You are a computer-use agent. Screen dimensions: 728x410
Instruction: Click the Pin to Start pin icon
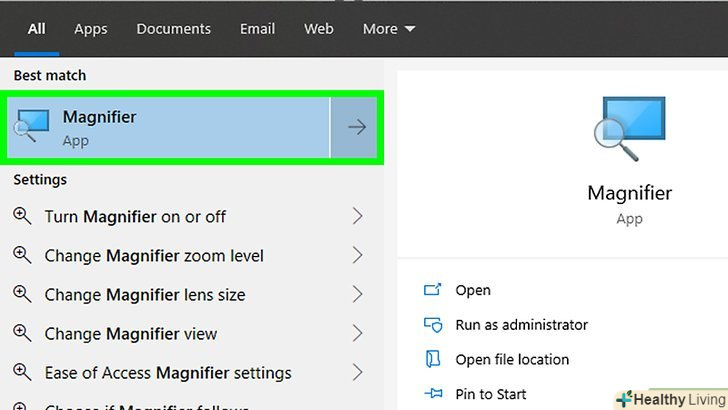pyautogui.click(x=433, y=394)
